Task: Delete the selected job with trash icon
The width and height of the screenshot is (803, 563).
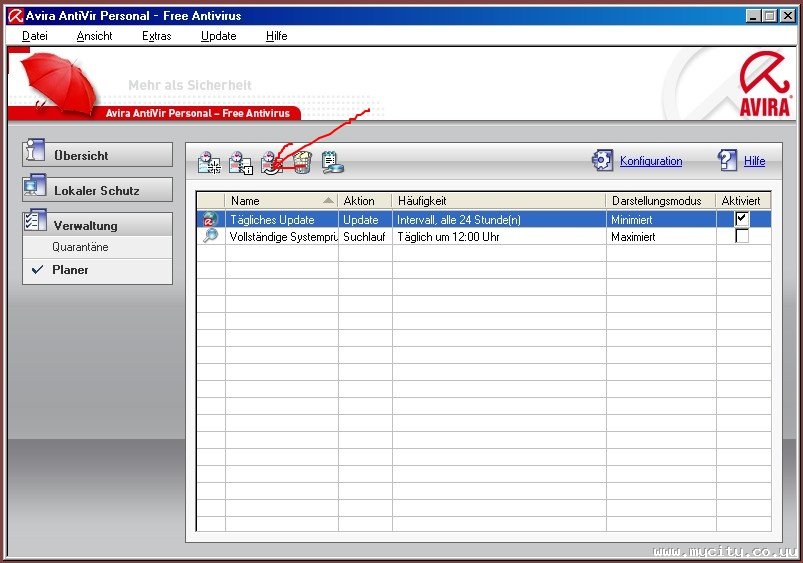Action: tap(302, 163)
